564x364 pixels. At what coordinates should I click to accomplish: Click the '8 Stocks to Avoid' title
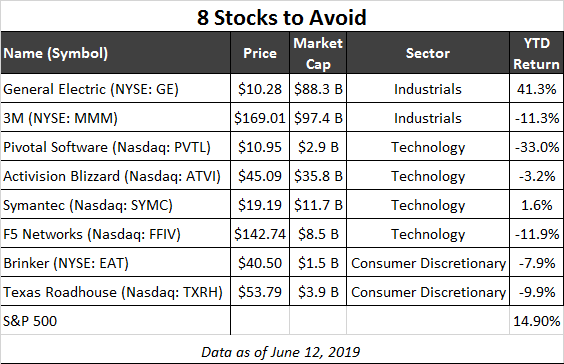[282, 17]
